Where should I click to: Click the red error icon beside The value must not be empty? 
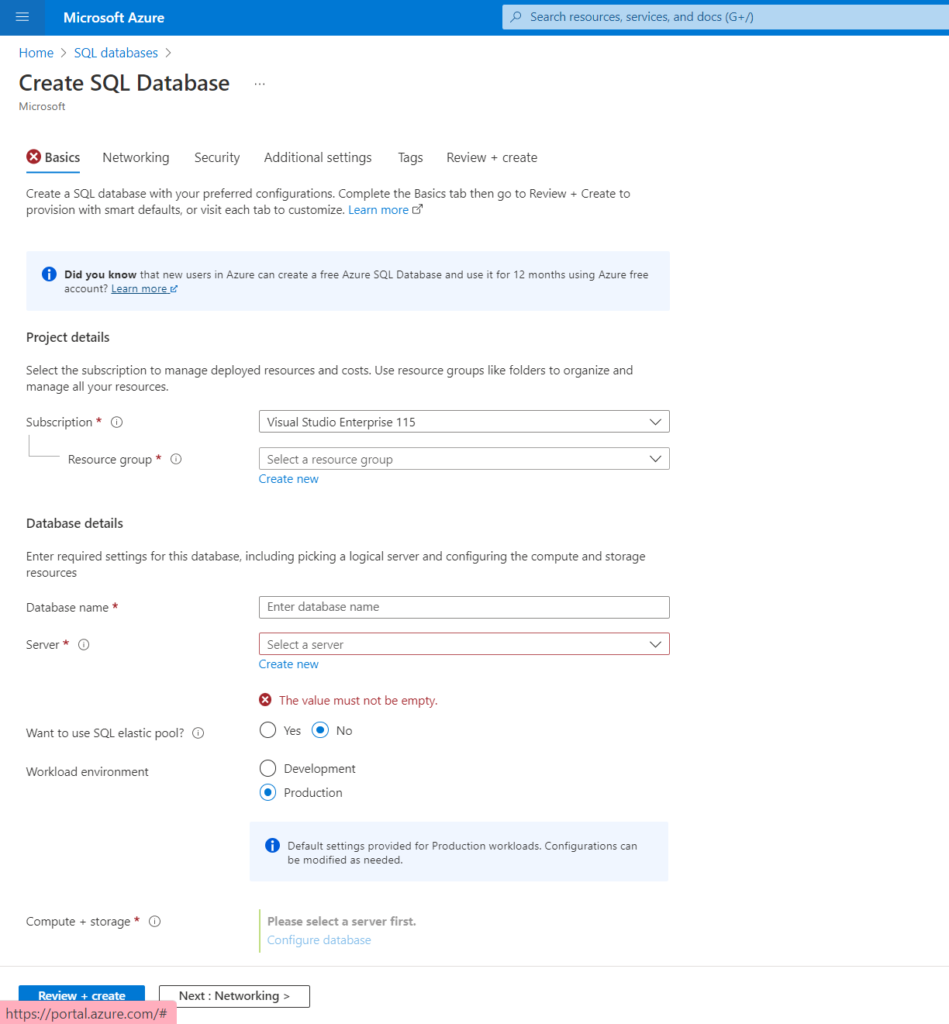(x=265, y=700)
